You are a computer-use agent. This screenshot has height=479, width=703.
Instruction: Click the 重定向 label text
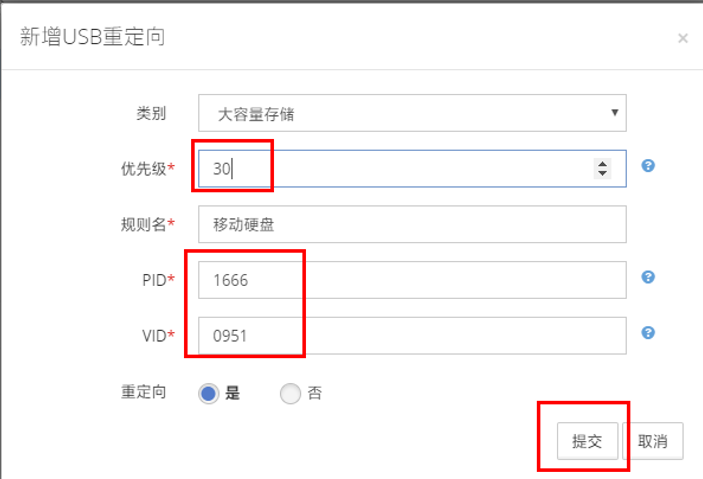pos(144,392)
